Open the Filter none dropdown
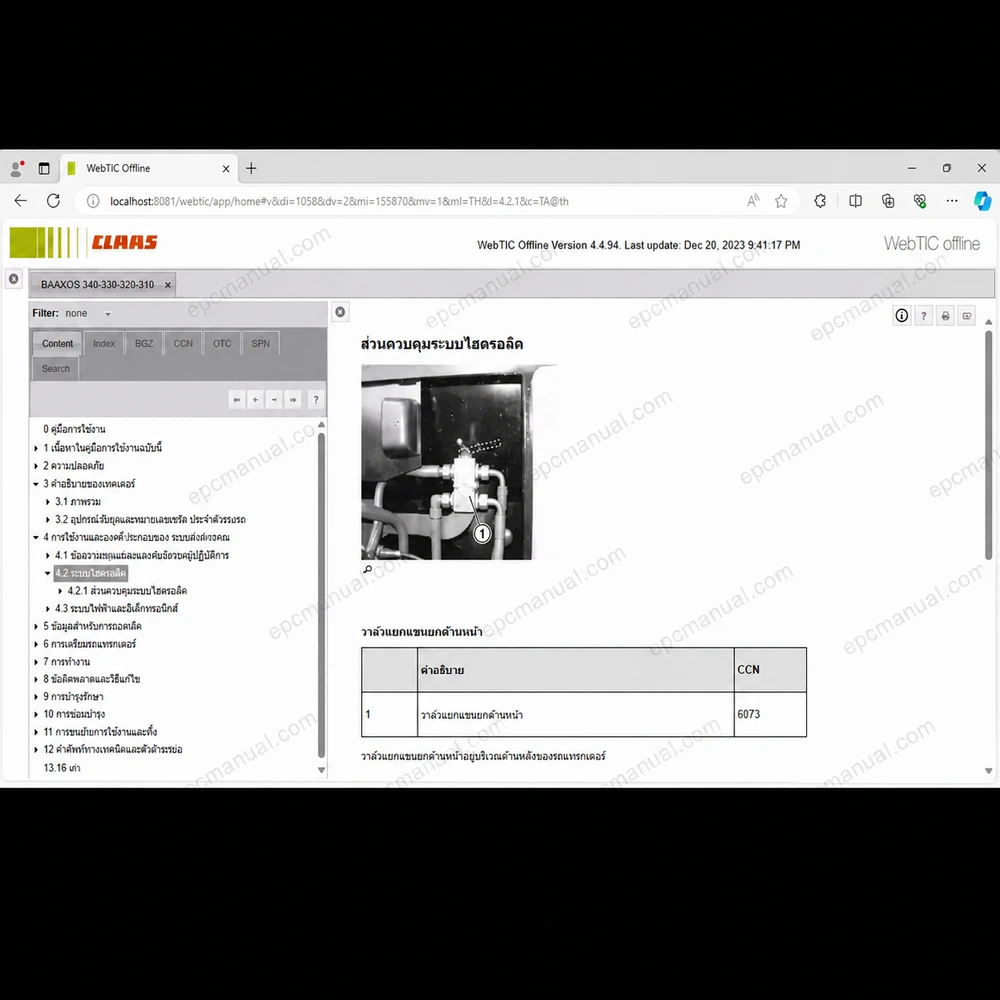 point(89,314)
